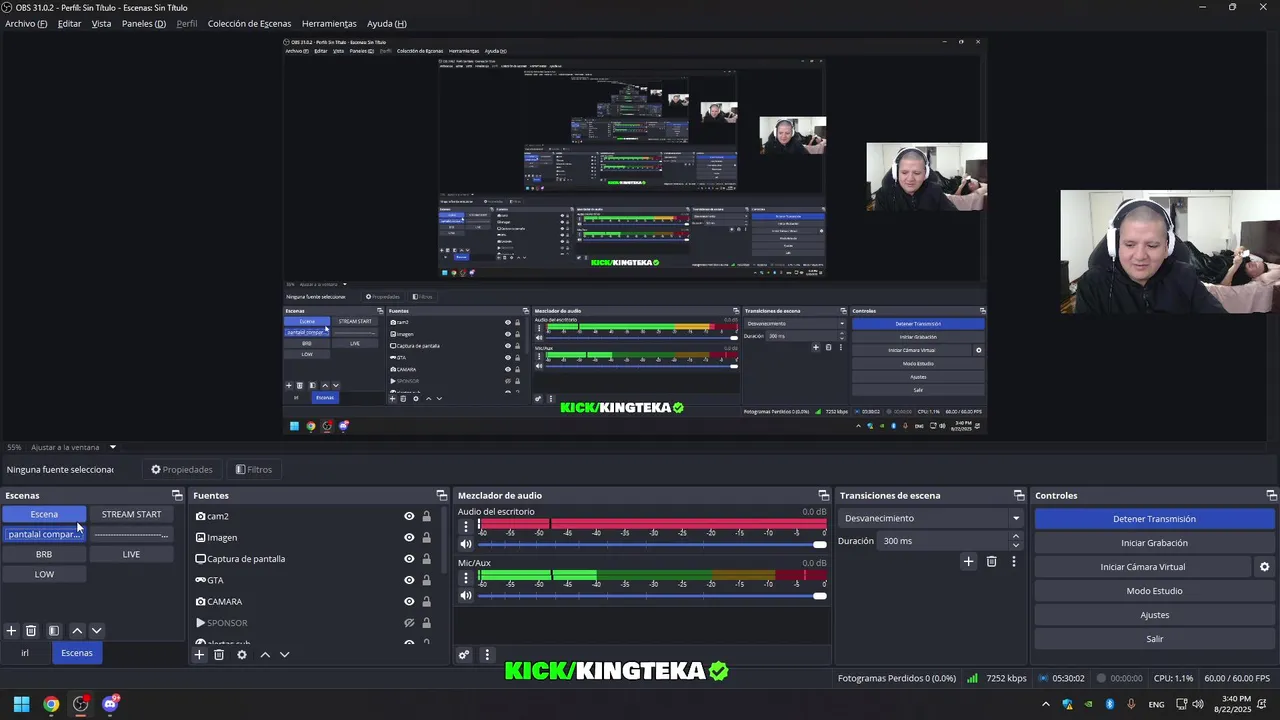Toggle the lock on the cam2 source
Screen dimensions: 1280x720
click(427, 516)
